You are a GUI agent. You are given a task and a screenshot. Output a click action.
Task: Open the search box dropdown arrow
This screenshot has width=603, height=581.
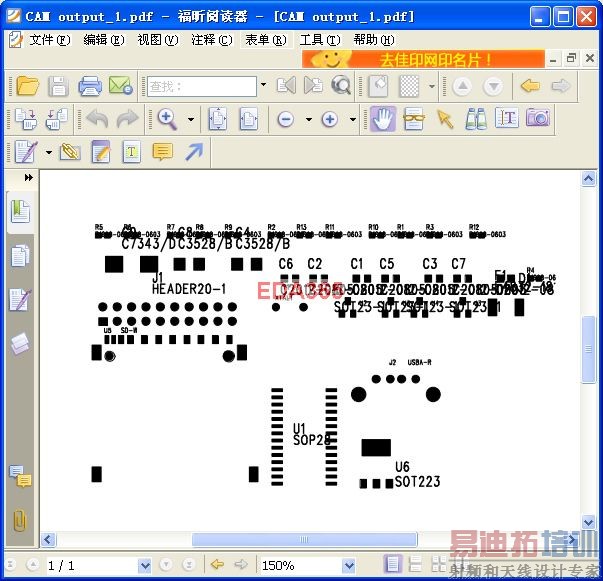(263, 84)
